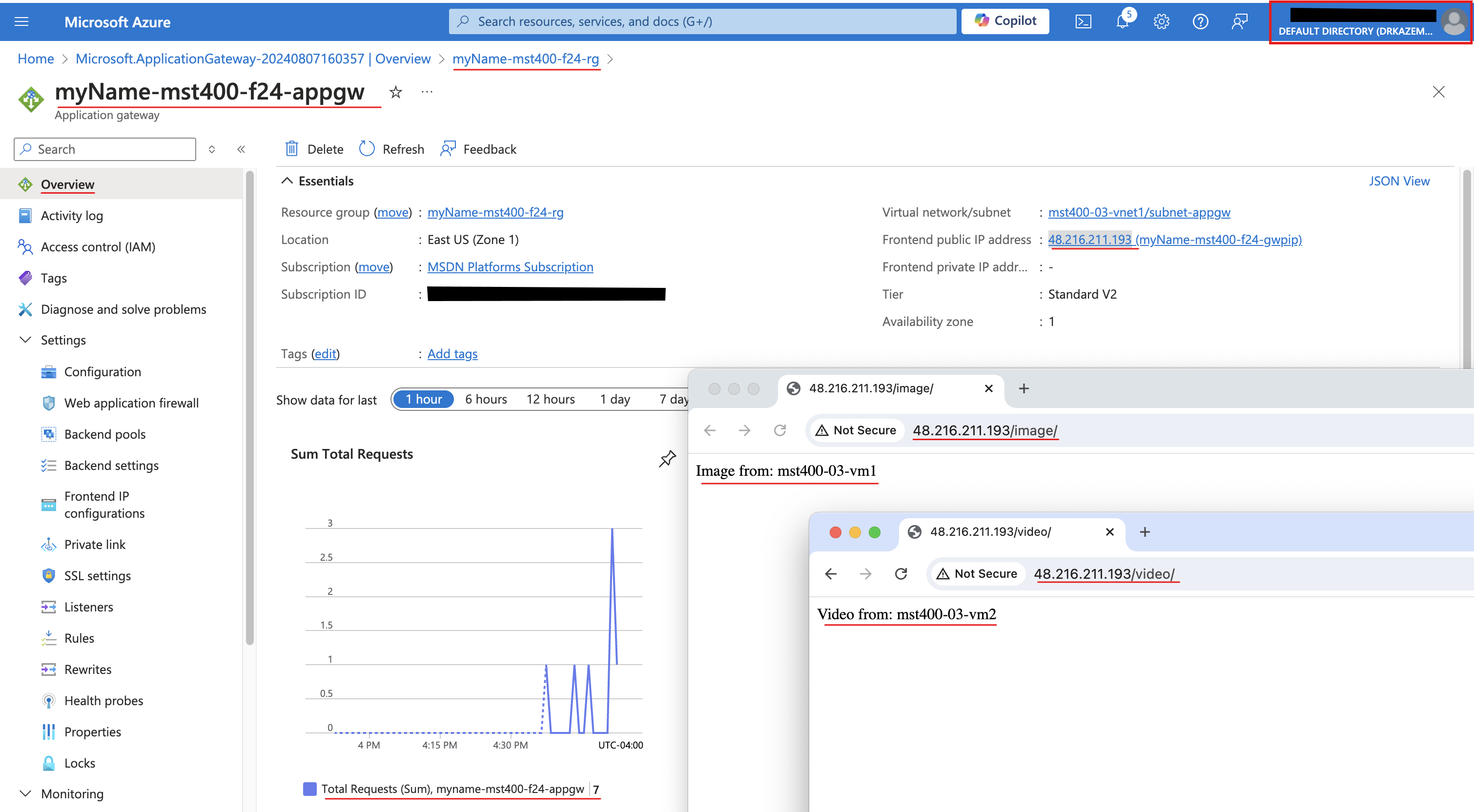Click the sidebar scrollbar
This screenshot has width=1474, height=812.
click(249, 407)
